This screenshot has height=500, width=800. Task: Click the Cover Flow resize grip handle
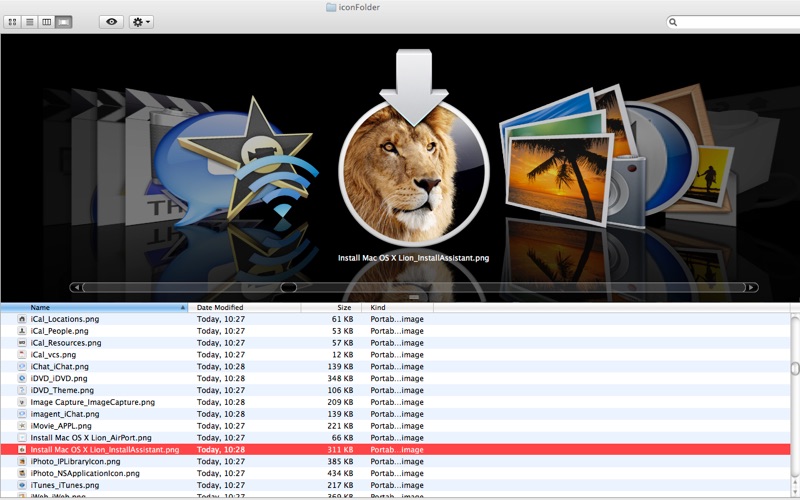[414, 297]
